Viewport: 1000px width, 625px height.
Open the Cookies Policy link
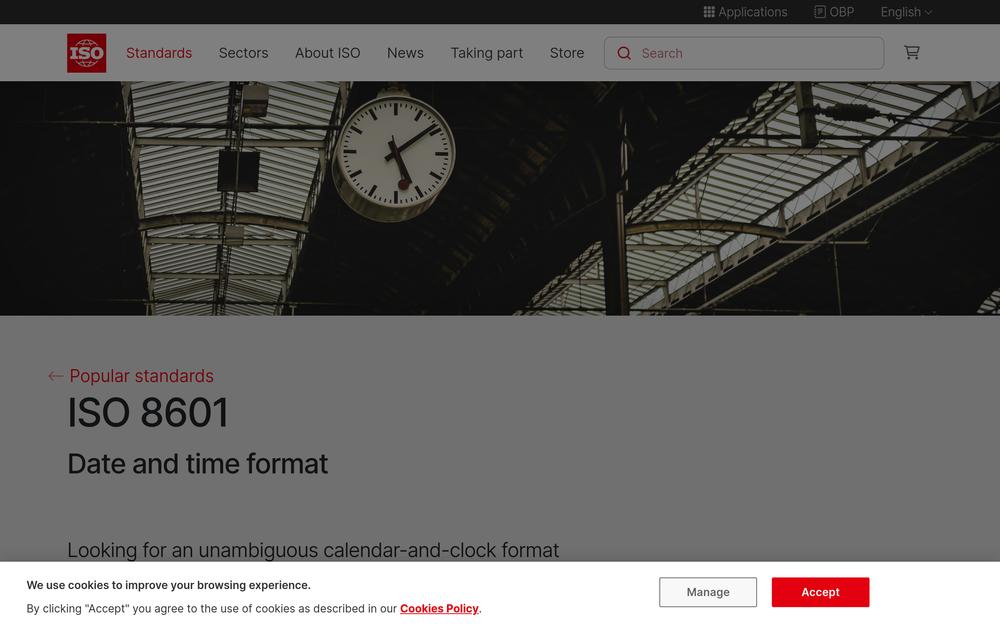click(439, 608)
